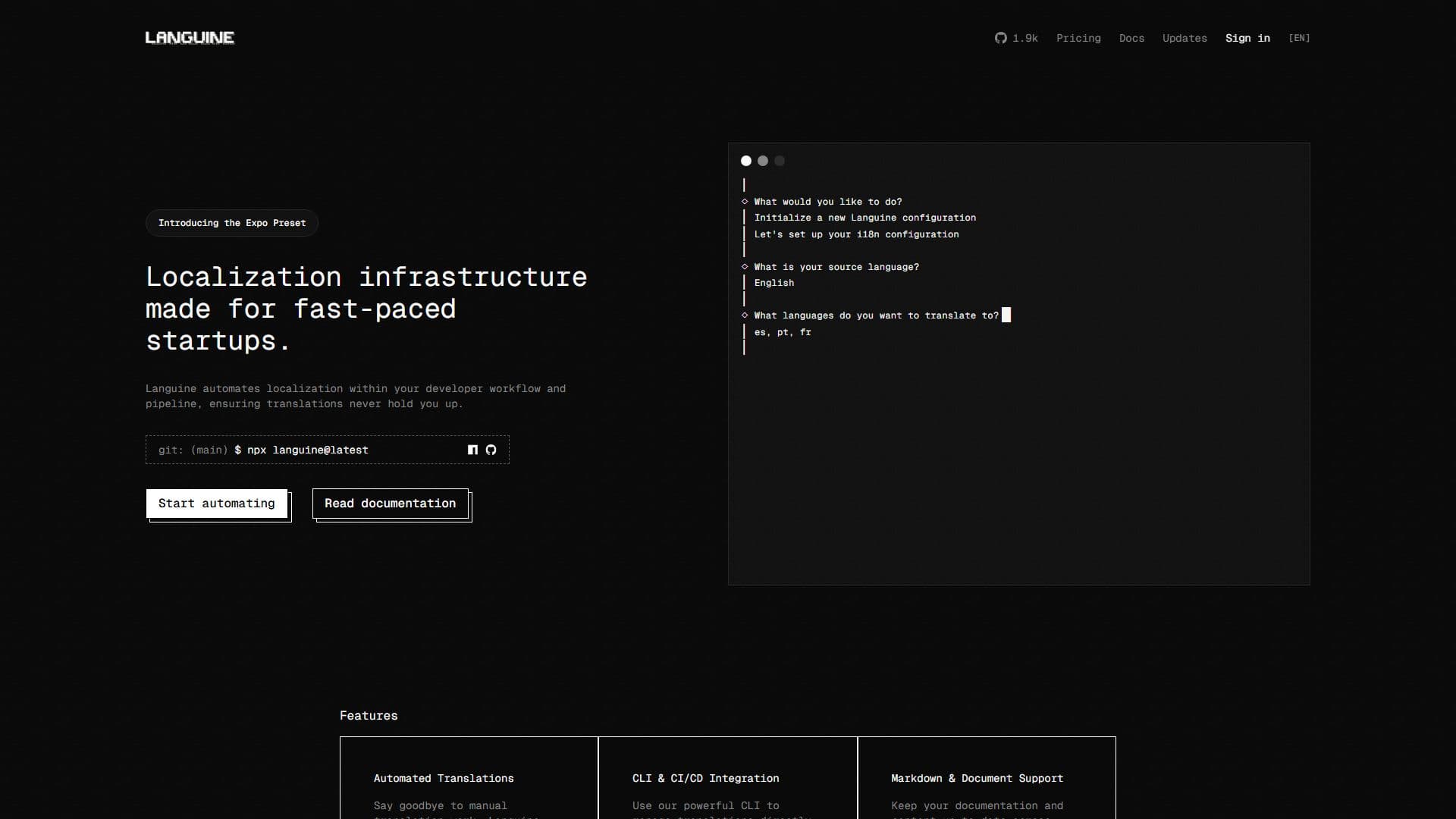
Task: Go to the Pricing page
Action: click(1078, 38)
